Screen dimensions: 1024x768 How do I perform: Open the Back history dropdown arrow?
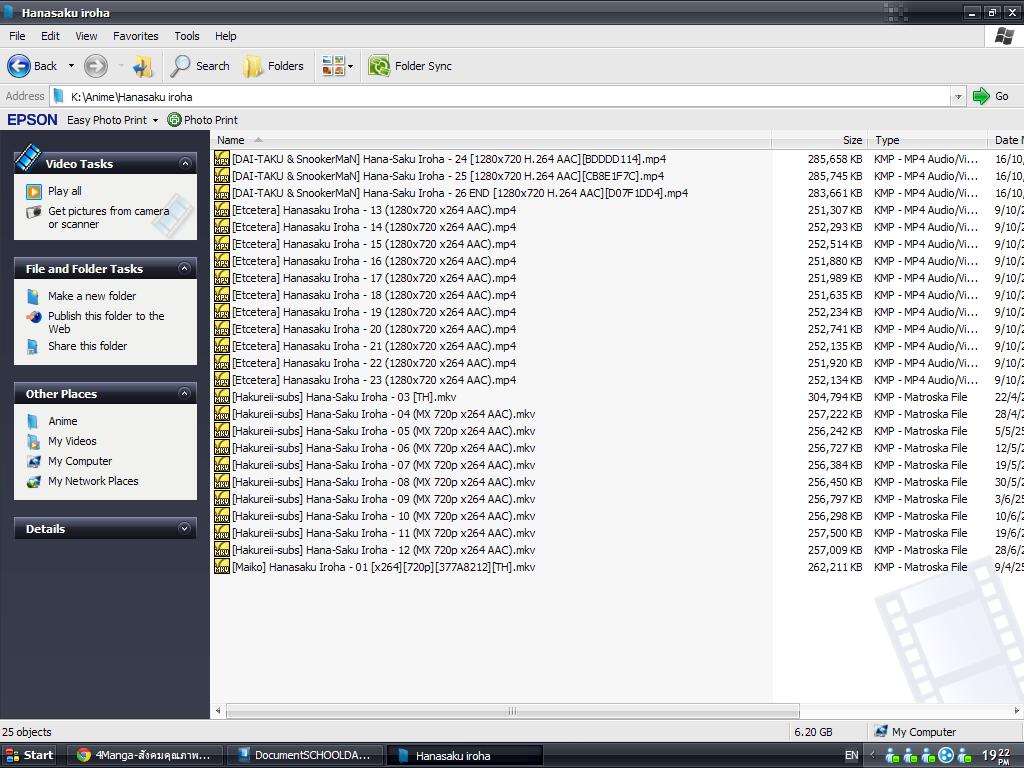(71, 66)
